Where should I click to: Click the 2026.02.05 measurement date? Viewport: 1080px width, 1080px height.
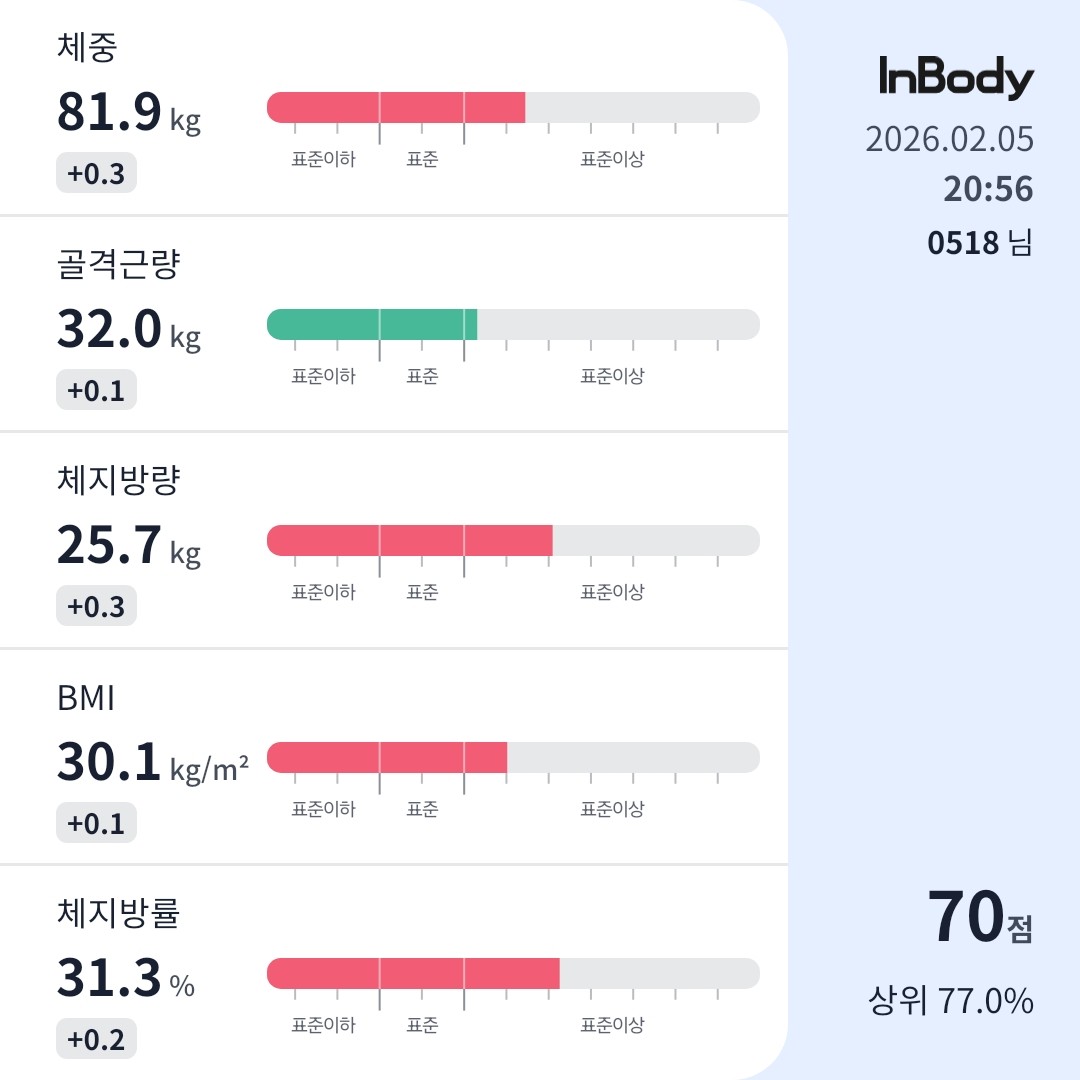coord(949,139)
